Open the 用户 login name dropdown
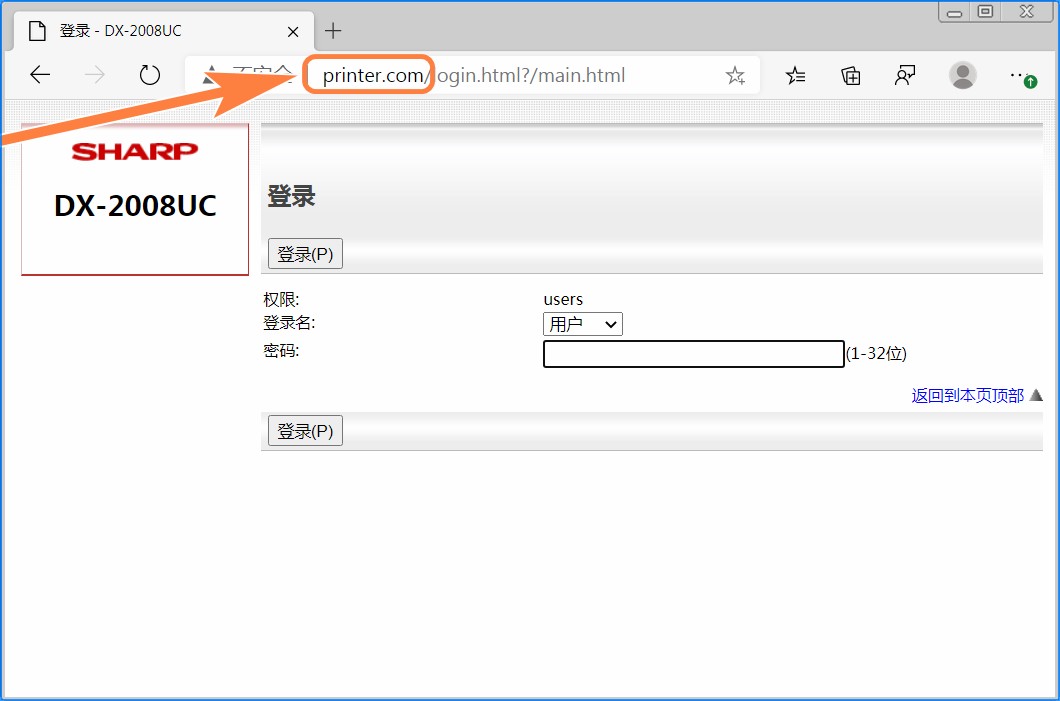 583,324
